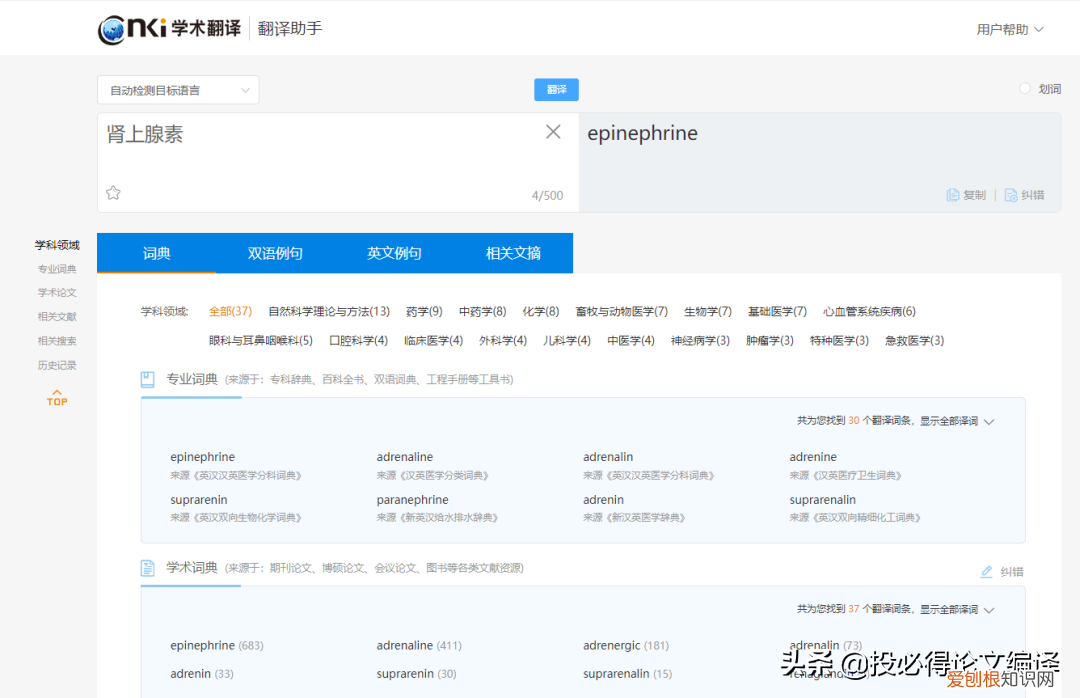Open the epinephrine (683) result link

coord(203,645)
